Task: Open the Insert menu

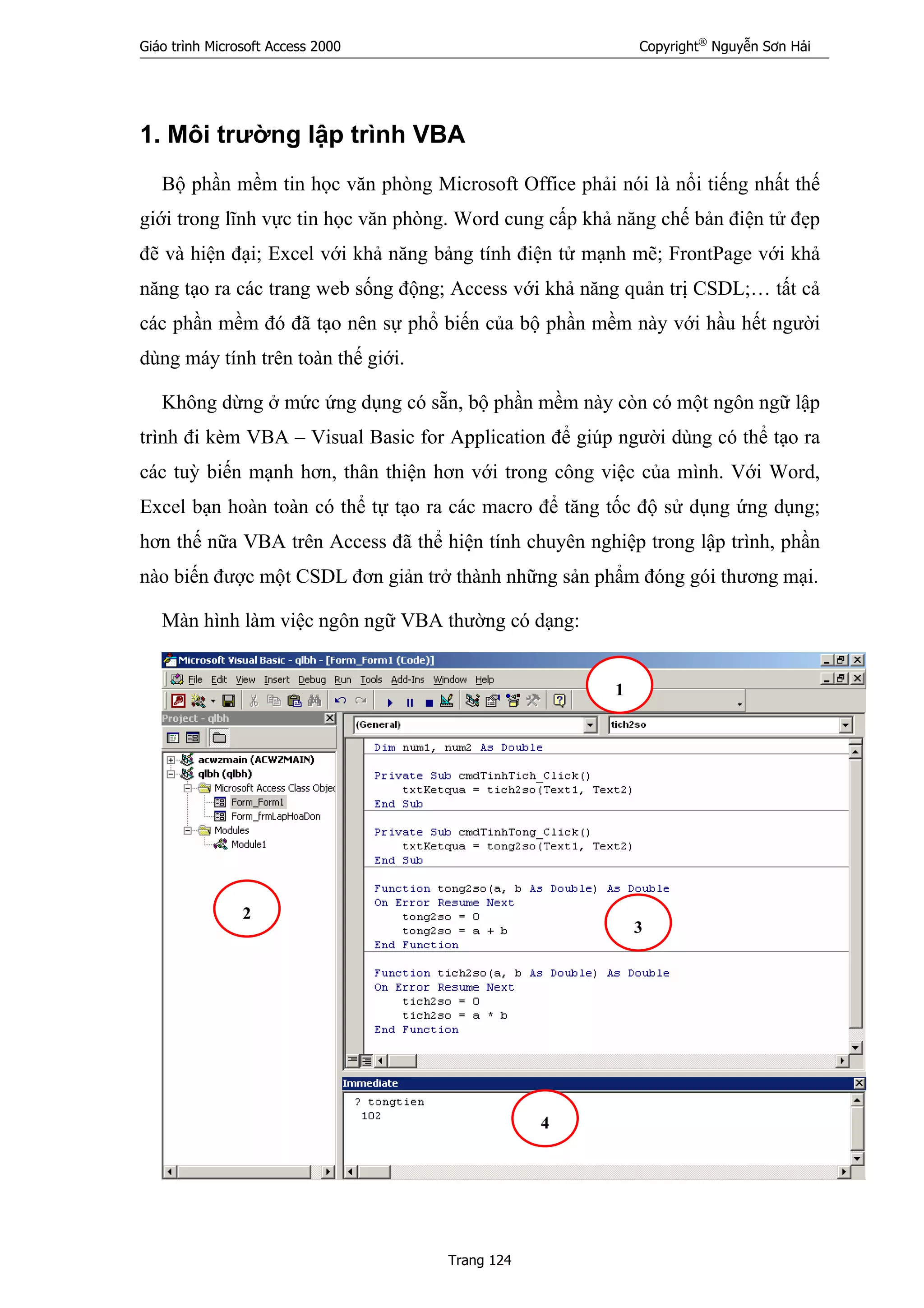Action: point(277,680)
